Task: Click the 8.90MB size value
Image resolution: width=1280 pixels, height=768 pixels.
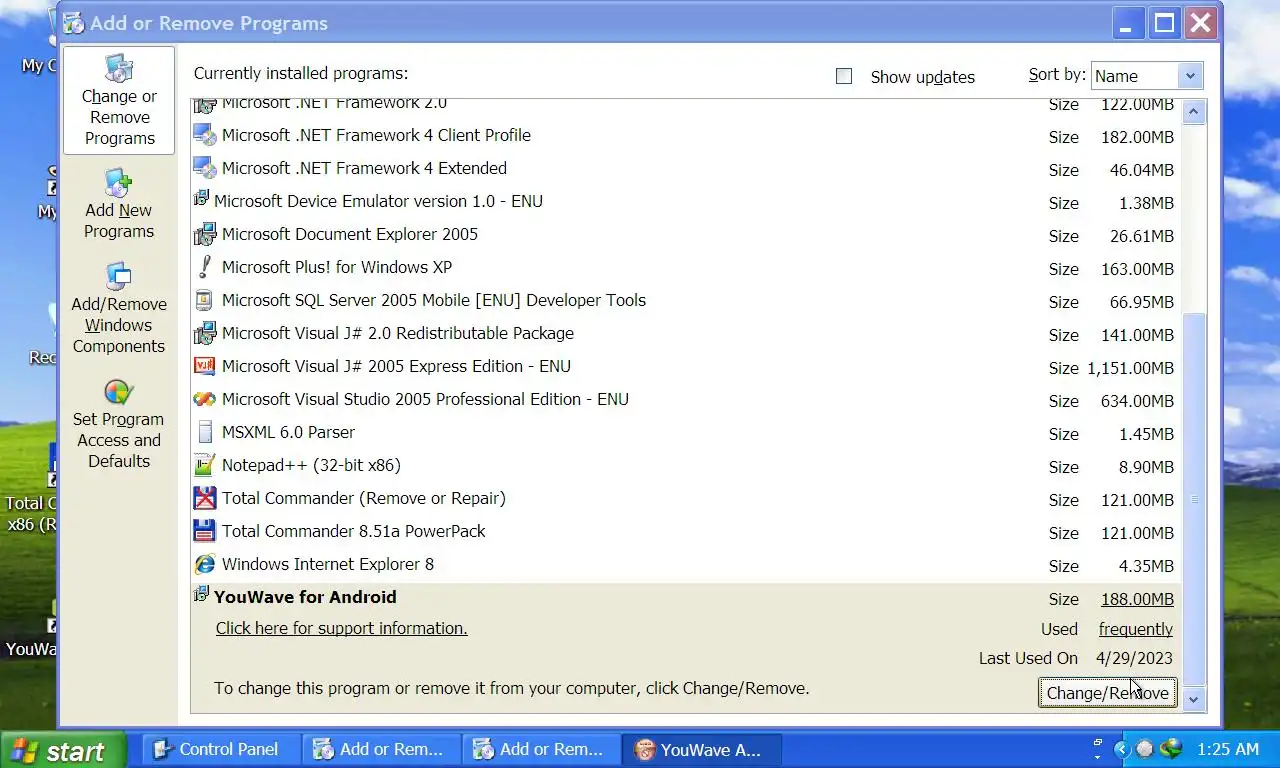Action: point(1146,467)
